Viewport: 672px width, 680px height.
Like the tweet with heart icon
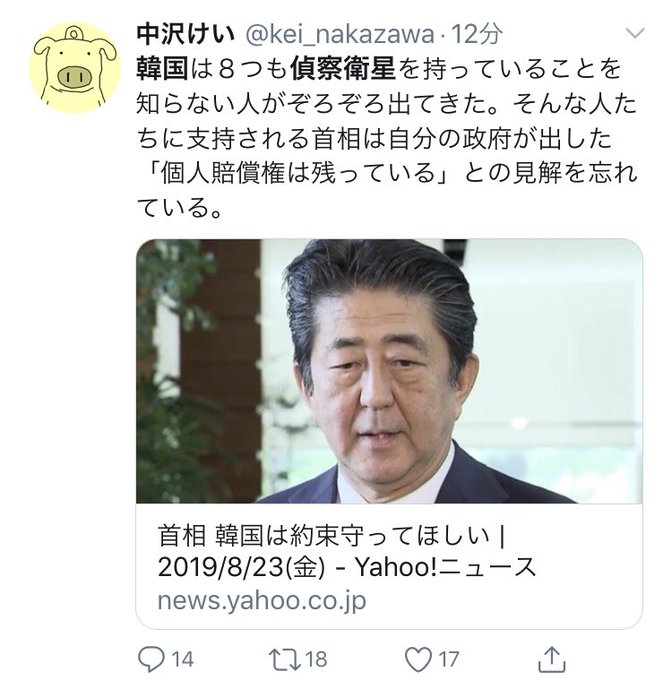click(x=418, y=660)
